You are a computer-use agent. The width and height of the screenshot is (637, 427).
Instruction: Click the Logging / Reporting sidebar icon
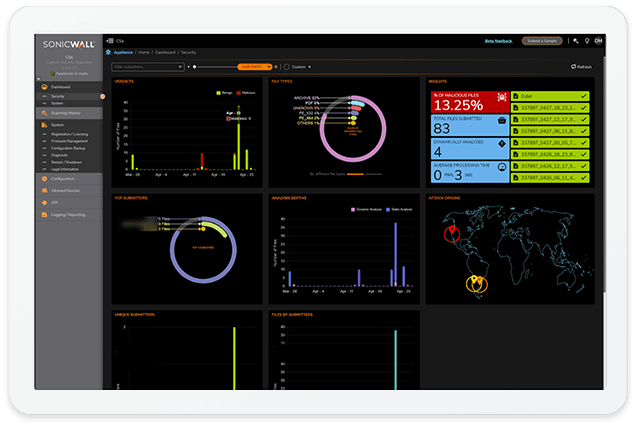(x=42, y=214)
